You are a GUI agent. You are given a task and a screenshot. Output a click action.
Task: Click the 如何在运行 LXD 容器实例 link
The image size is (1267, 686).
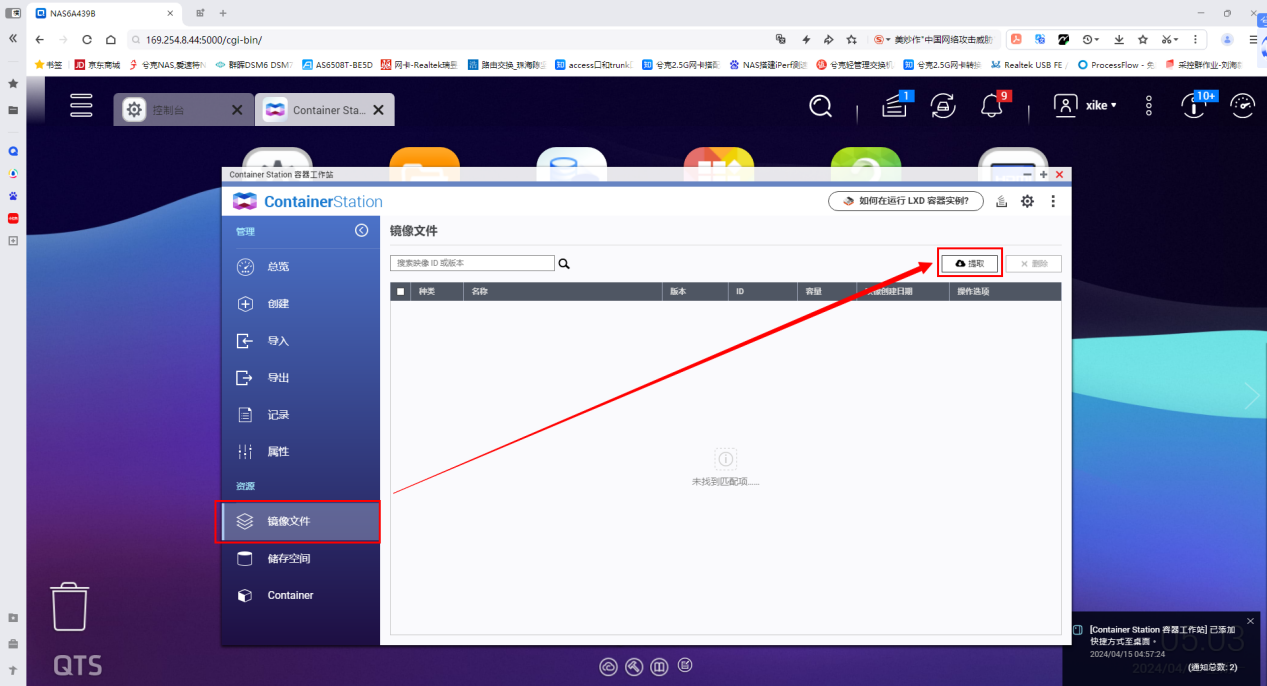tap(905, 200)
